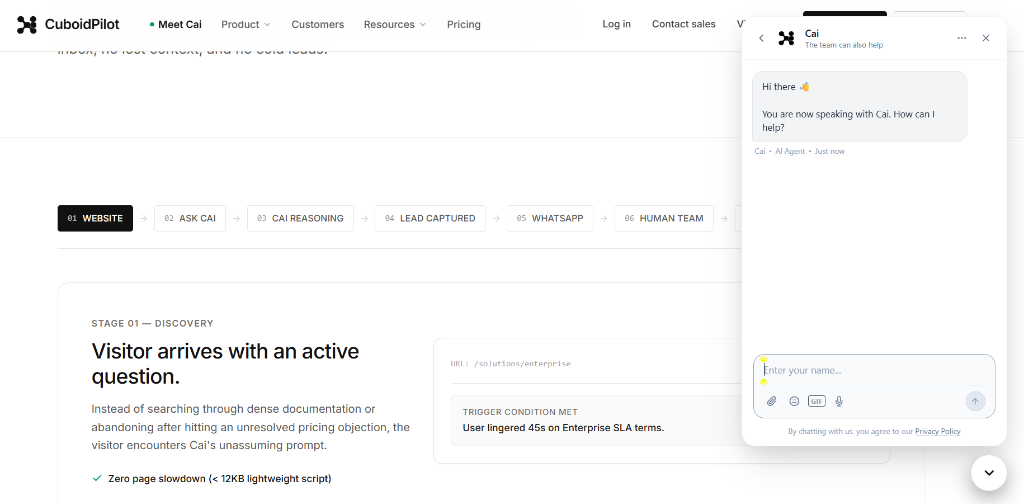Select the 02 ASK CAI stage tab

(x=190, y=219)
